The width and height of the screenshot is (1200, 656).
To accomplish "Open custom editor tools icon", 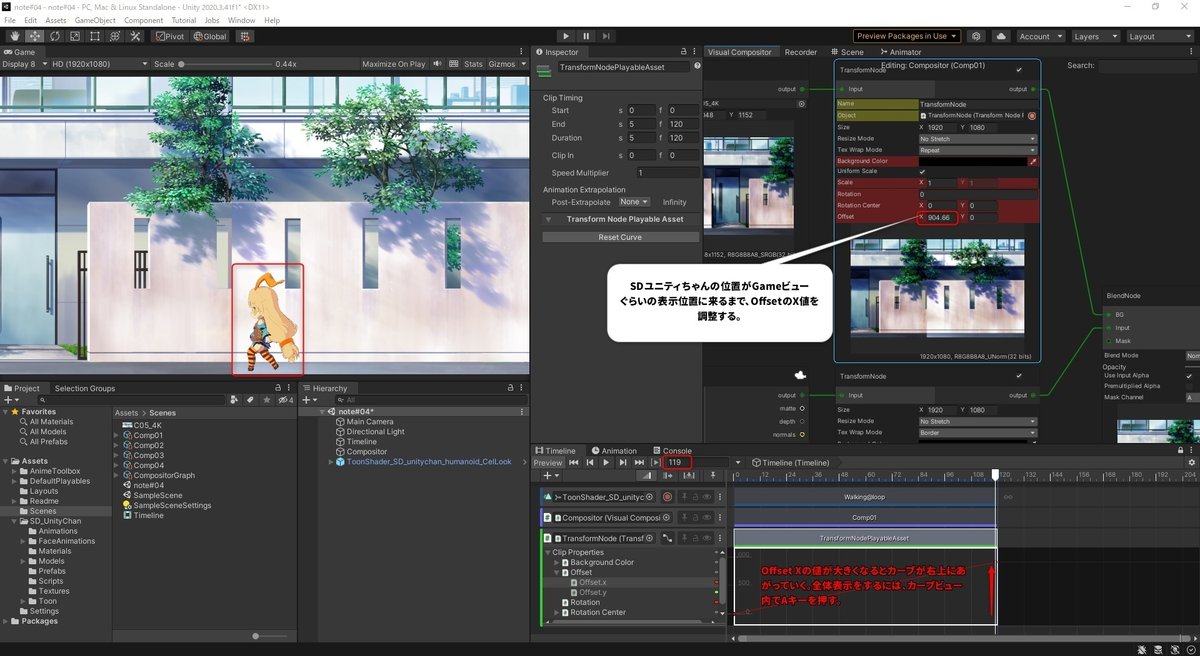I will (x=136, y=36).
